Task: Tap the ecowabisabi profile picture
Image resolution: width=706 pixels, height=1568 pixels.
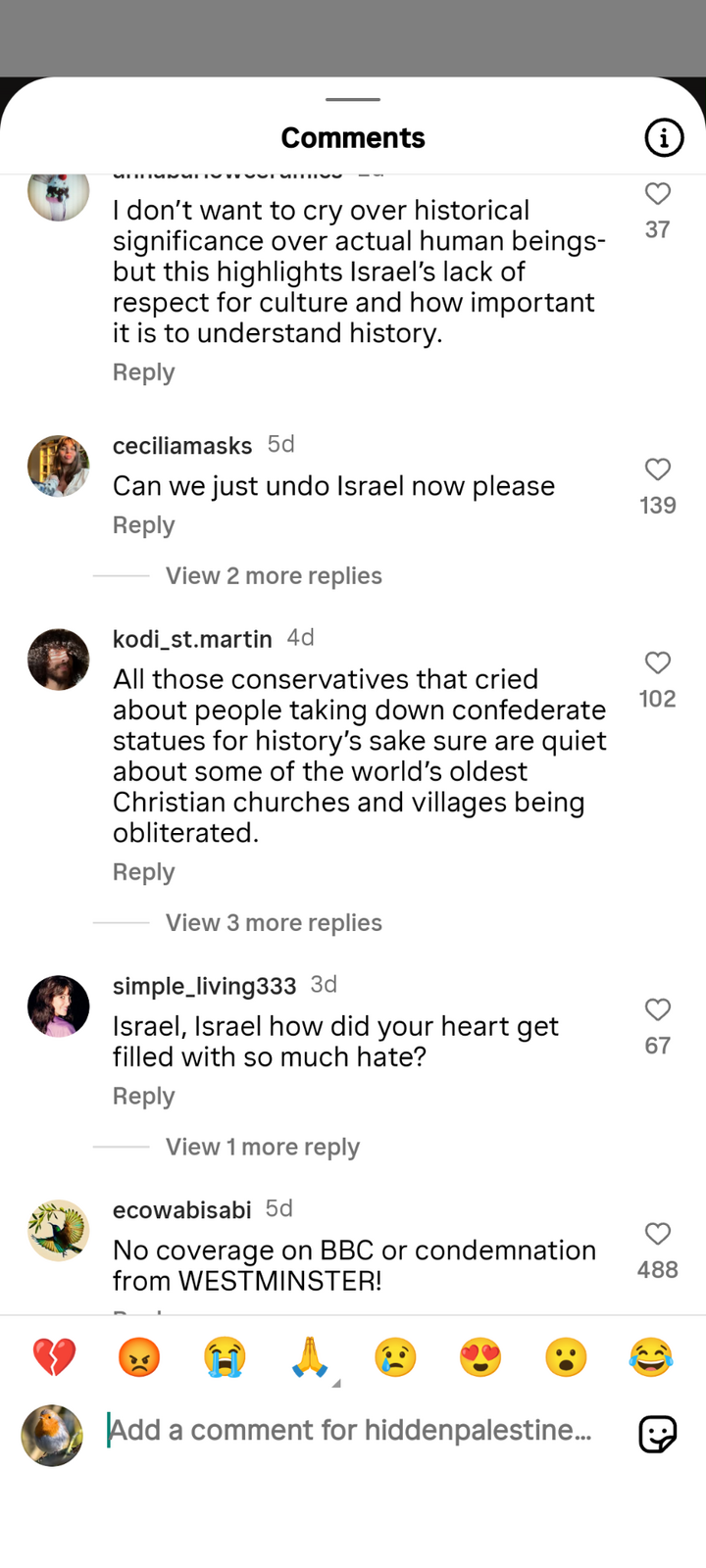Action: [59, 1231]
